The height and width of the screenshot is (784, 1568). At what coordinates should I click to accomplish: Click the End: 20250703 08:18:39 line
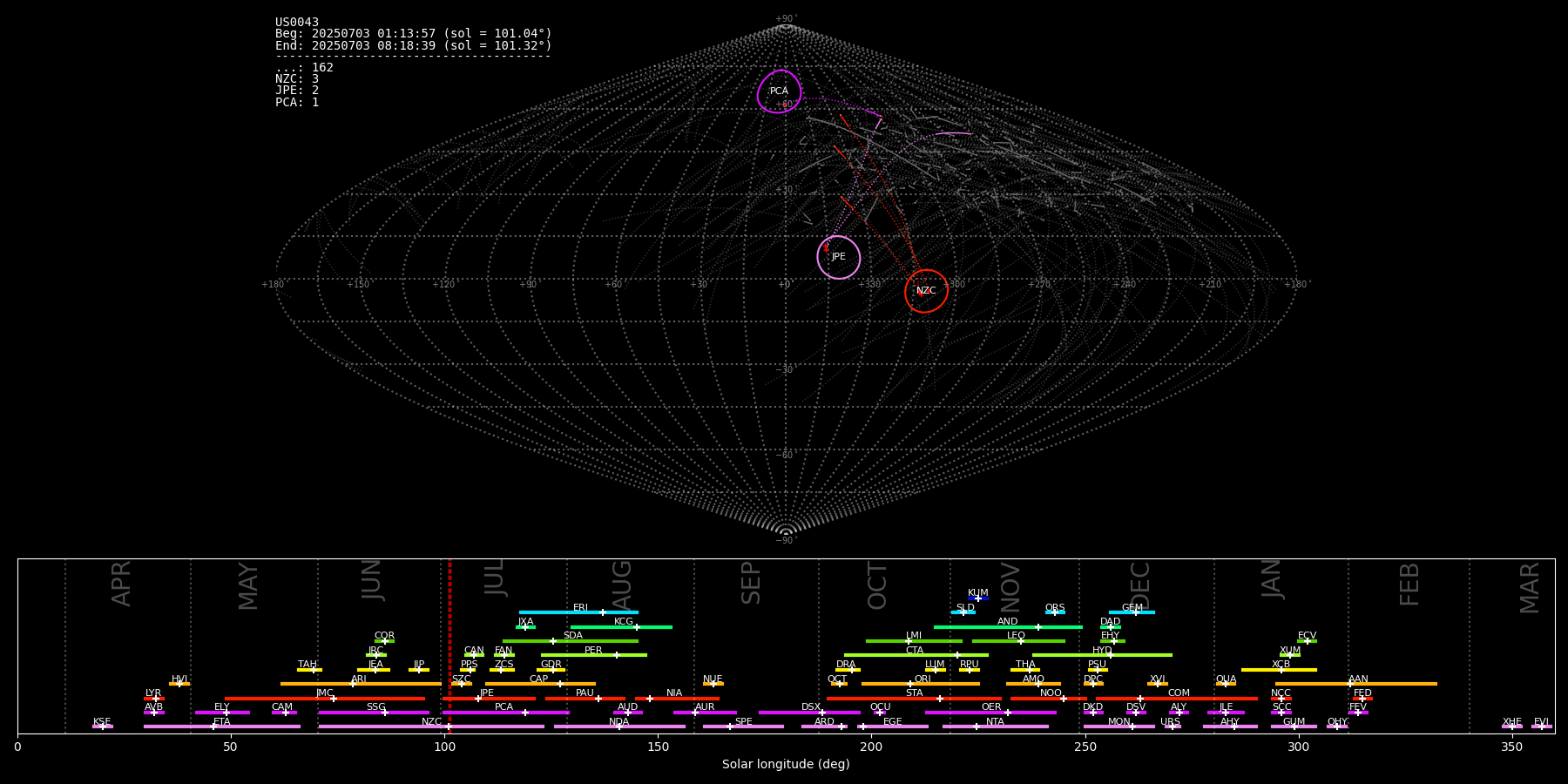pos(414,45)
